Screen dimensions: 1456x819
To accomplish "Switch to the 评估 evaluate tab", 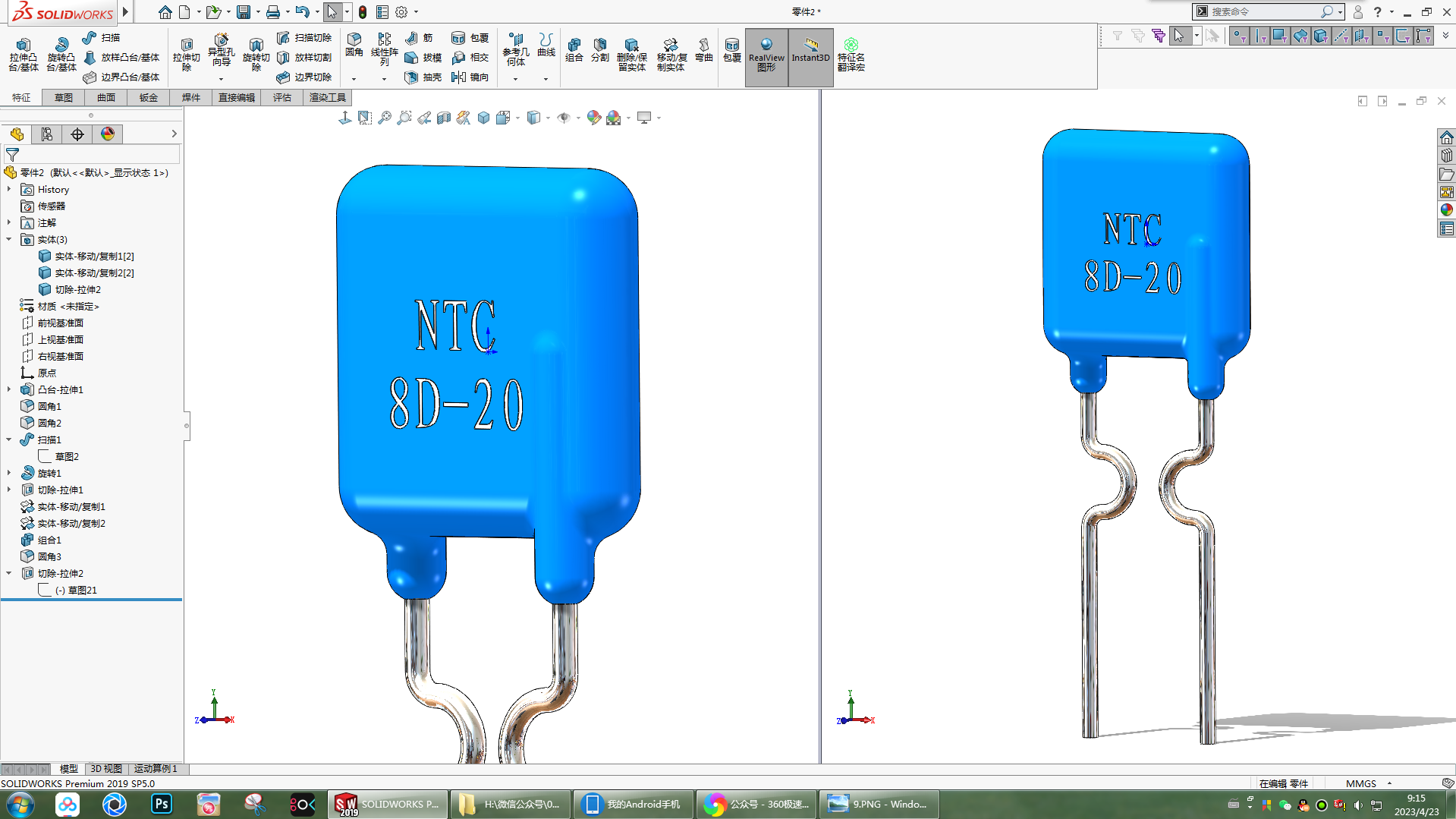I will coord(282,97).
